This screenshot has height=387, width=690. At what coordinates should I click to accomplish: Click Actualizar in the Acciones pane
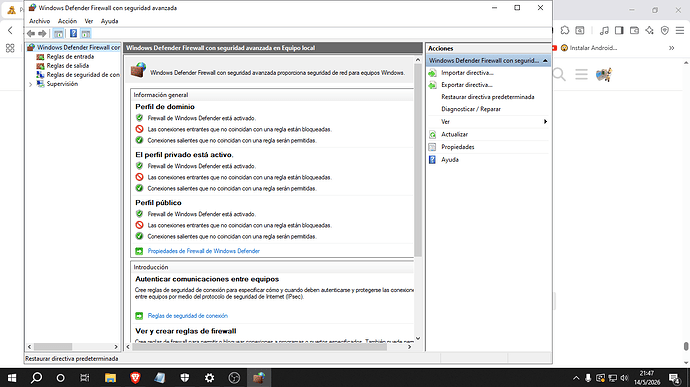tap(455, 134)
